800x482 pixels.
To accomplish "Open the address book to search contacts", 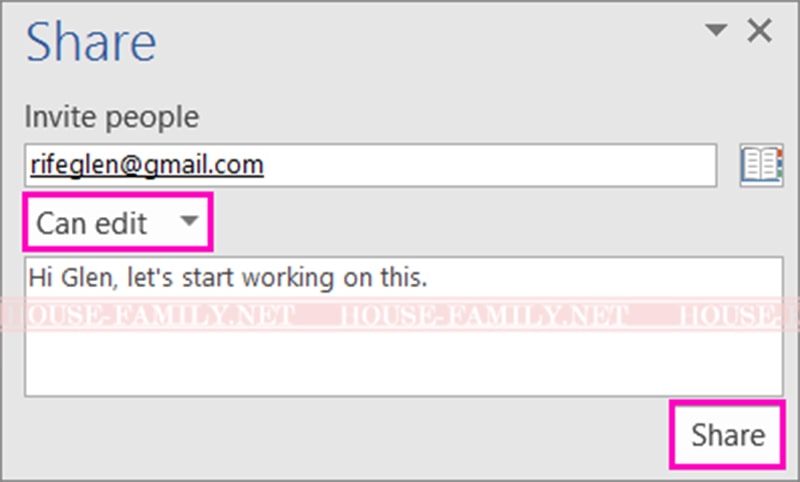I will (761, 165).
